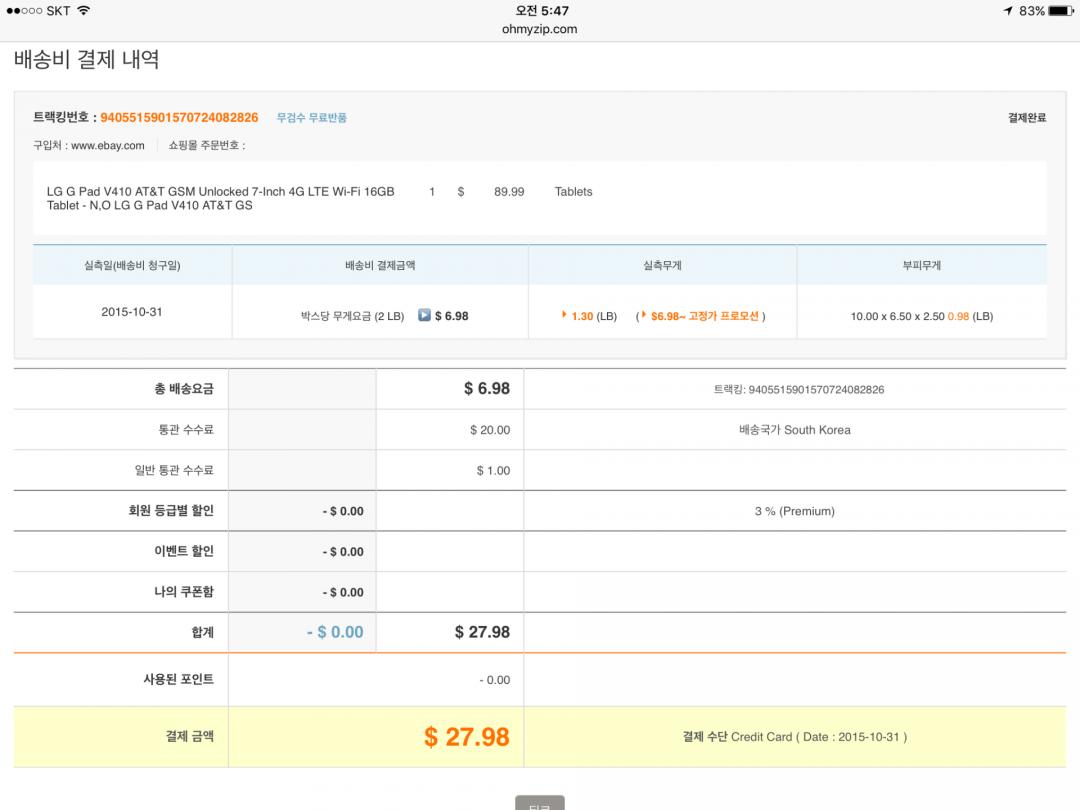This screenshot has width=1080, height=810.
Task: Click the LG G Pad V410 product name
Action: pyautogui.click(x=220, y=198)
